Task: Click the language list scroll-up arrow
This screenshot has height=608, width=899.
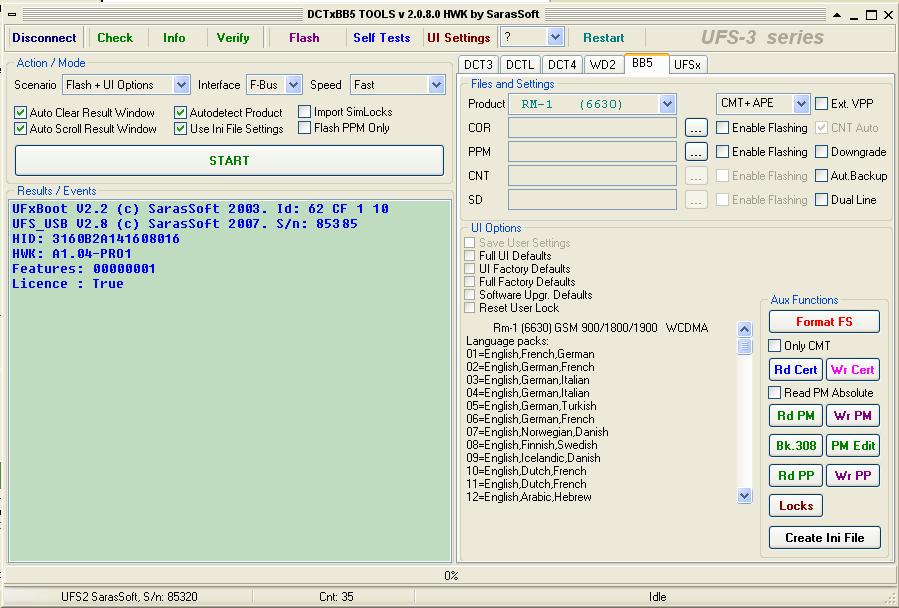Action: click(x=744, y=329)
